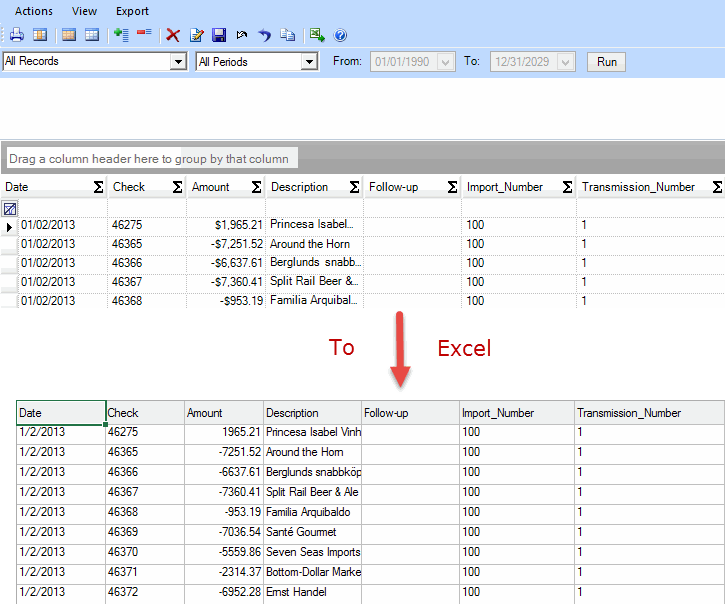Expand the All Records dropdown
Image resolution: width=725 pixels, height=616 pixels.
179,62
